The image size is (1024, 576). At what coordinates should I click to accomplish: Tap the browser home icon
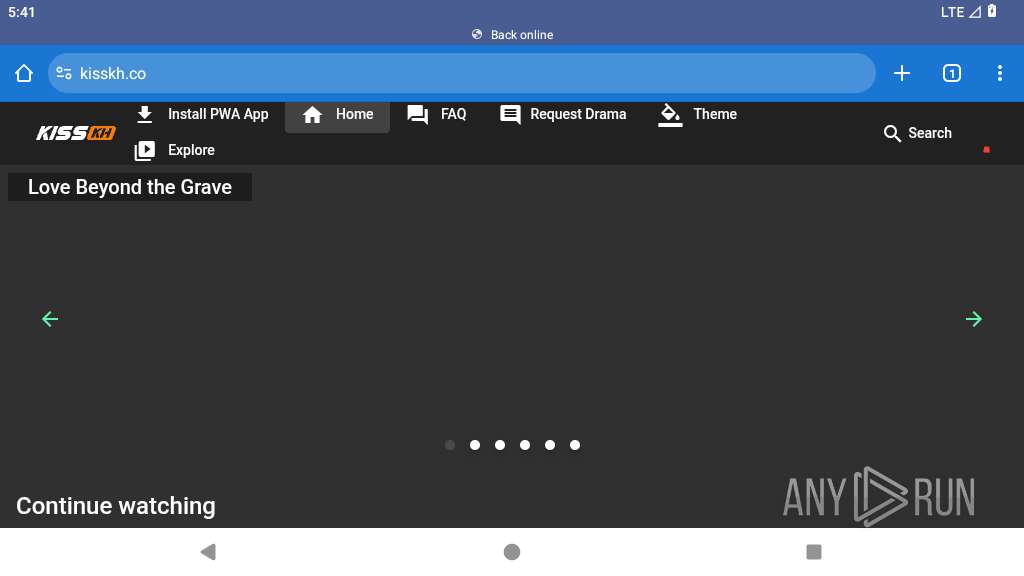tap(24, 73)
